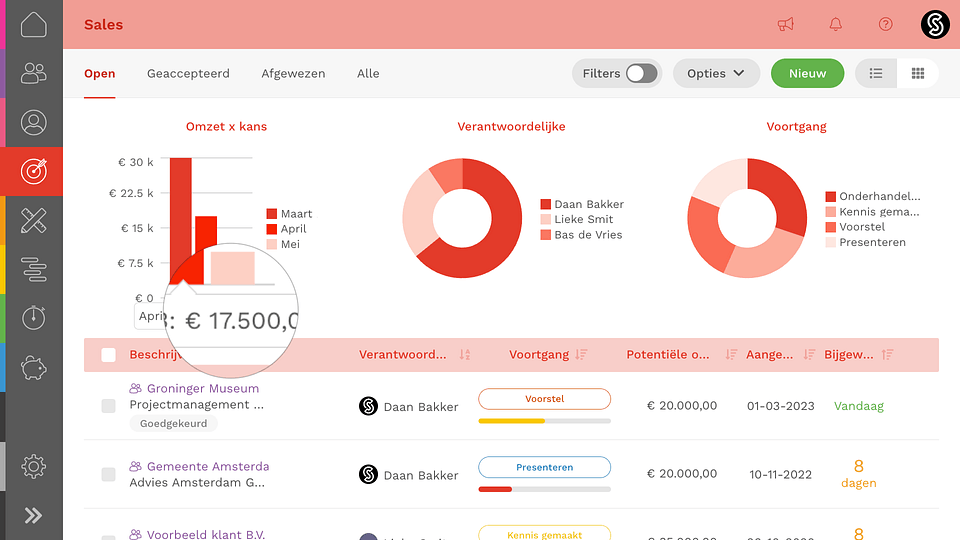960x540 pixels.
Task: Open the ruler and pencil projects icon
Action: coord(34,220)
